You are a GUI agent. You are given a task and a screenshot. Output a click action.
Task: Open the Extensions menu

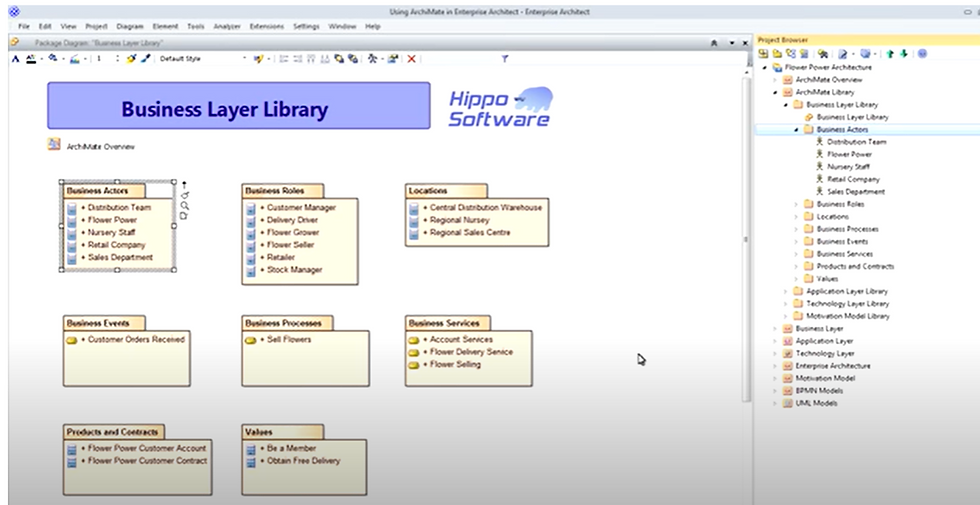click(x=266, y=26)
